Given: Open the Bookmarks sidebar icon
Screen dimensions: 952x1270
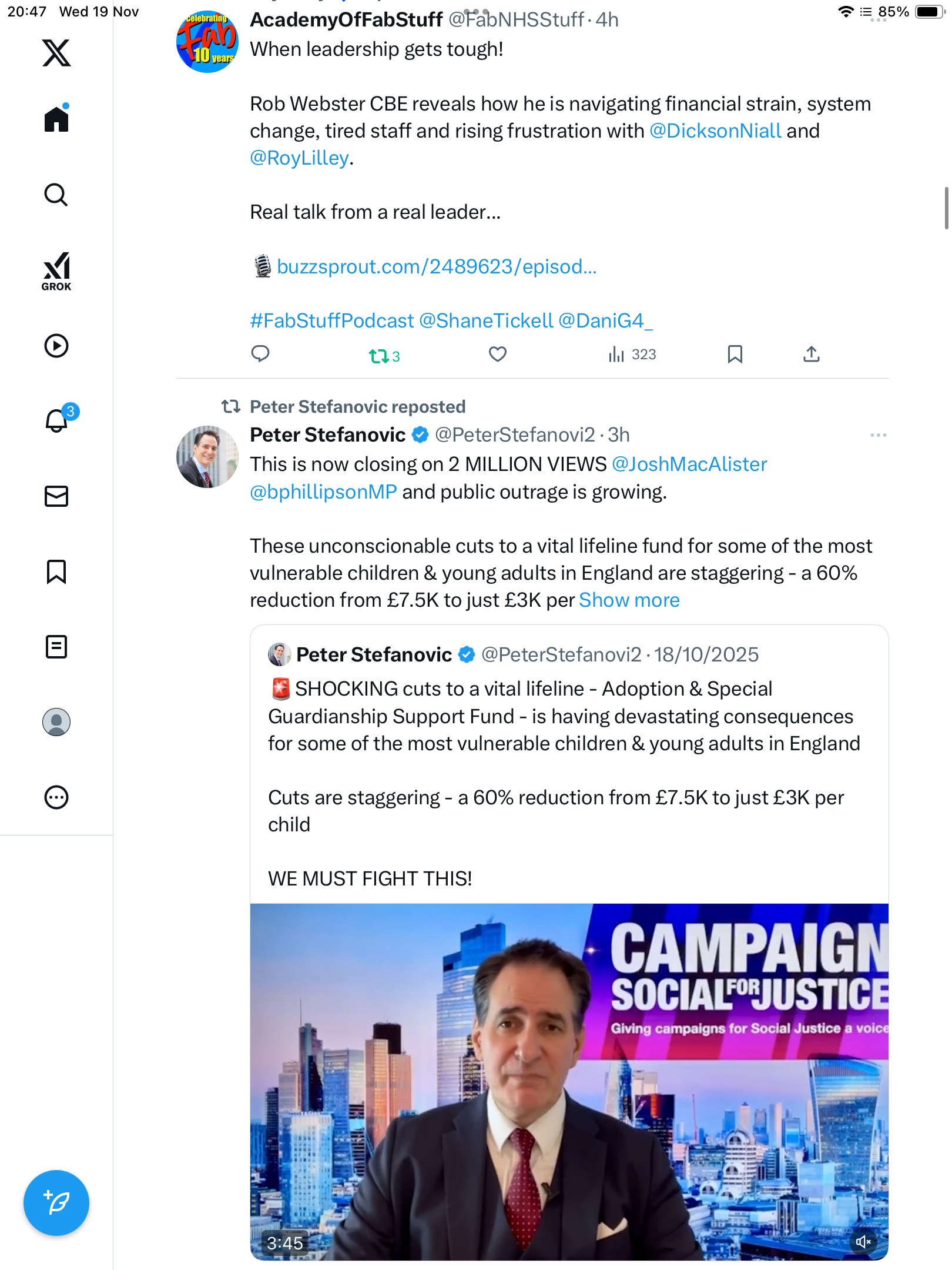Looking at the screenshot, I should click(56, 571).
